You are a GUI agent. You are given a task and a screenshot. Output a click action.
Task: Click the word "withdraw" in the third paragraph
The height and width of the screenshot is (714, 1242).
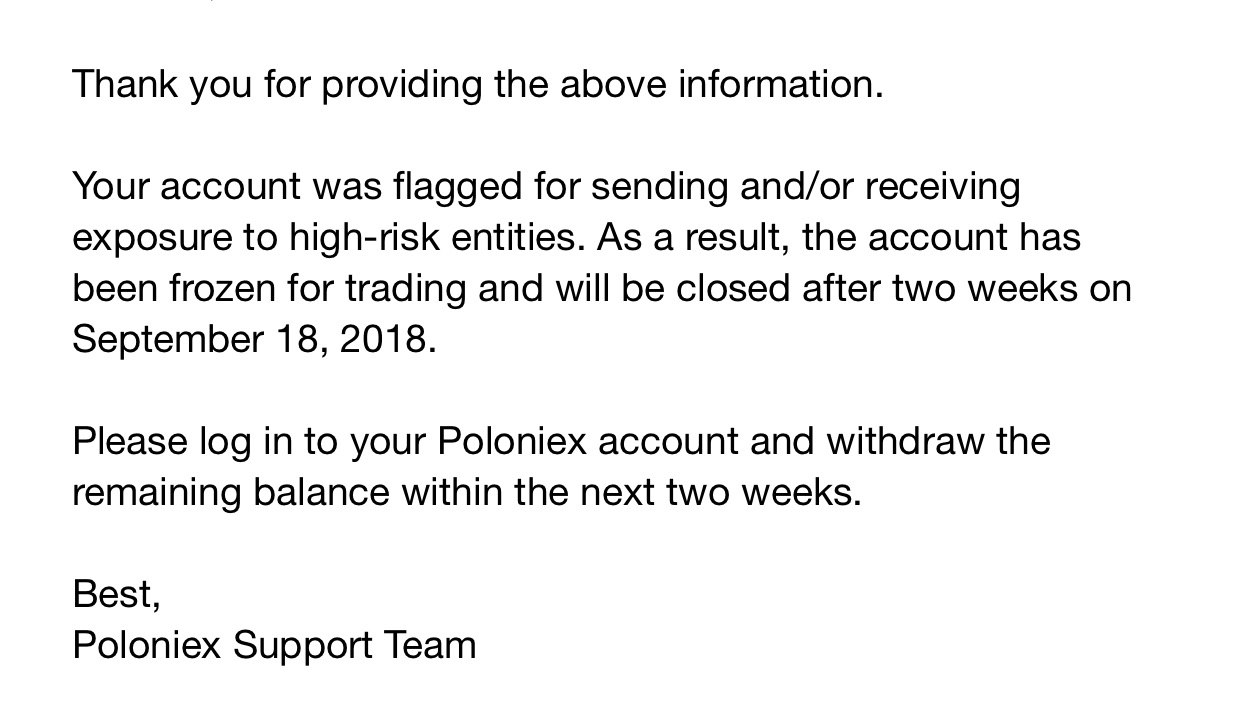coord(906,441)
